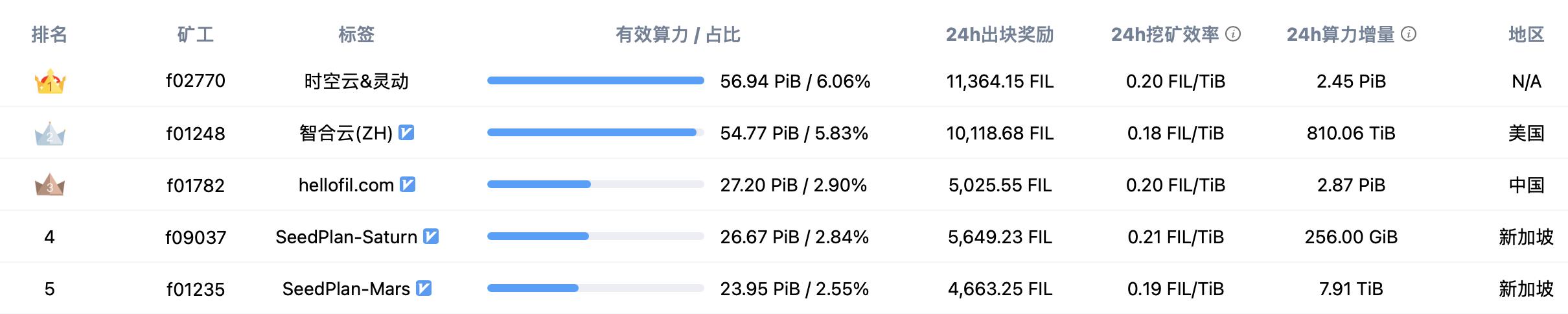Image resolution: width=1568 pixels, height=314 pixels.
Task: Click info icon beside 24h算力增量 header
Action: [1409, 34]
